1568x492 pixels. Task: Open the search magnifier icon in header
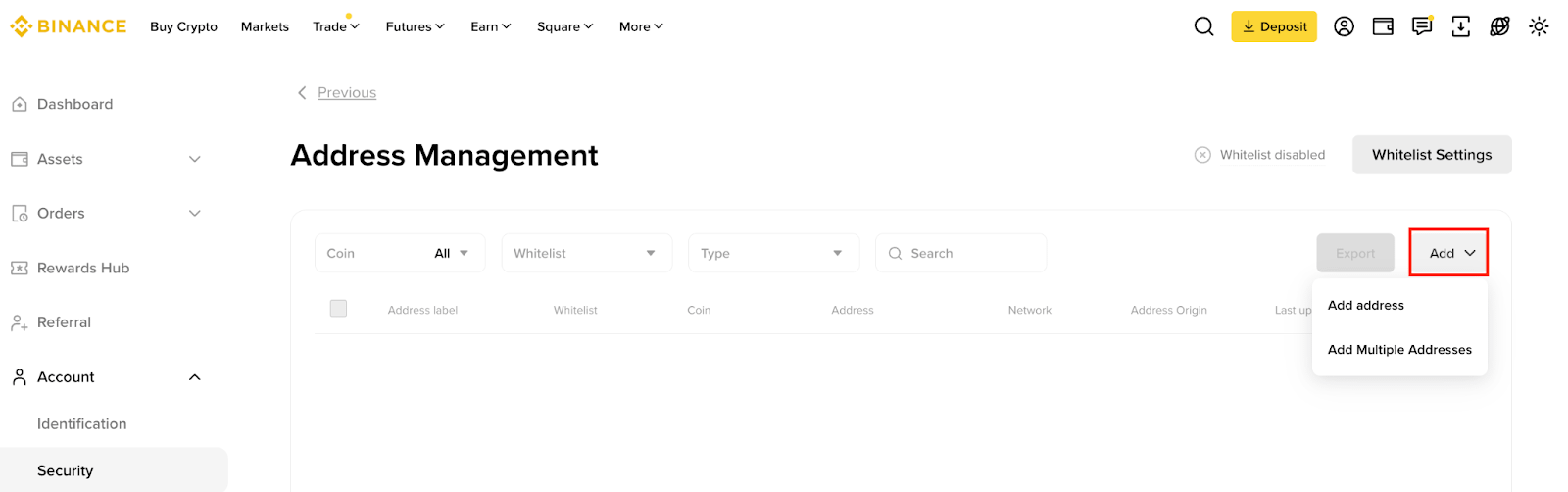click(x=1203, y=26)
